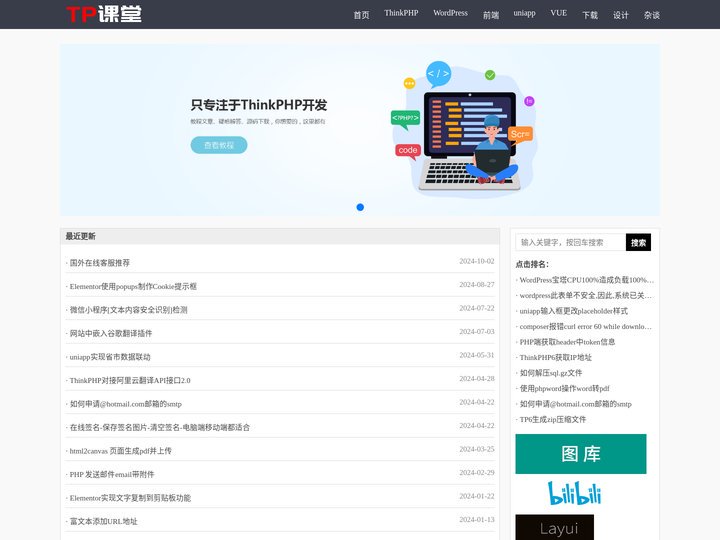Click the 查看教程 banner button

coord(219,145)
